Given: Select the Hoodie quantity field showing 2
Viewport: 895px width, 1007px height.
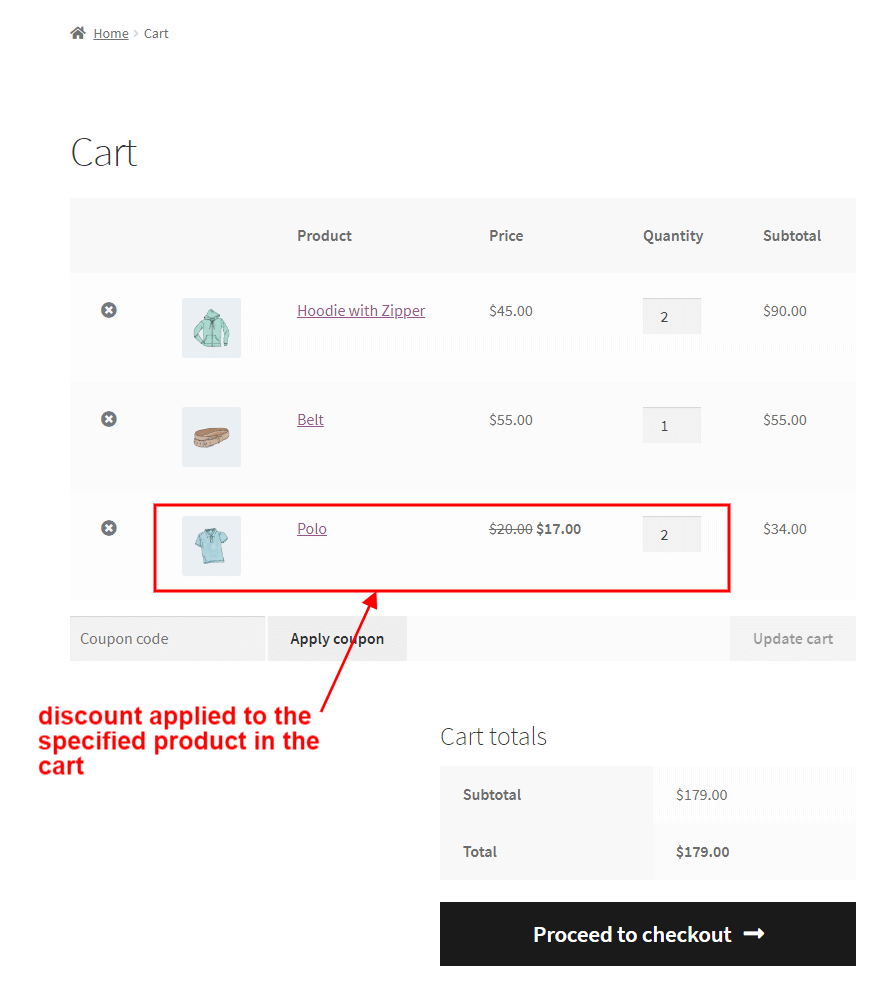Looking at the screenshot, I should (671, 315).
